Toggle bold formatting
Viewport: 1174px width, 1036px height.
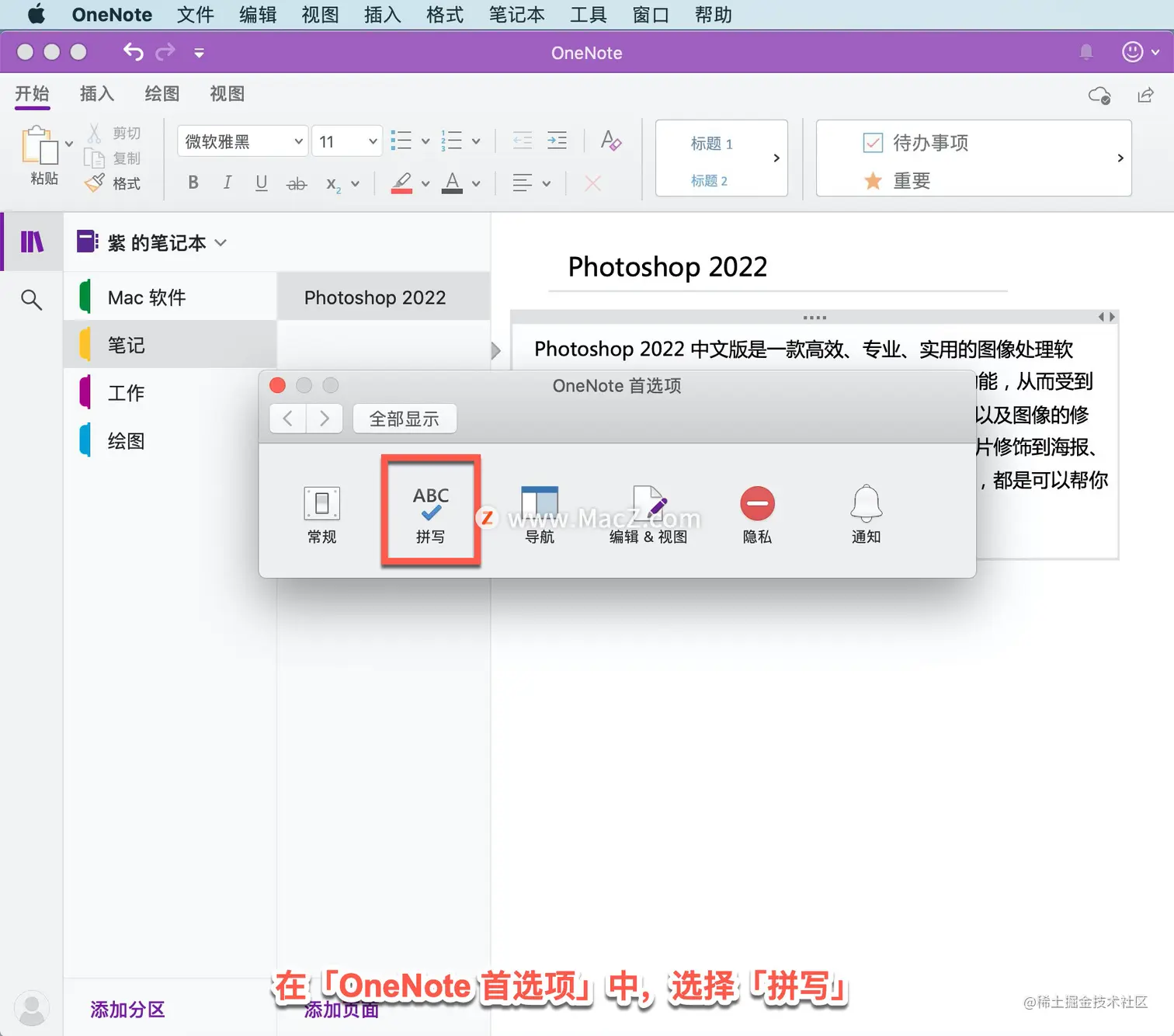pos(193,183)
